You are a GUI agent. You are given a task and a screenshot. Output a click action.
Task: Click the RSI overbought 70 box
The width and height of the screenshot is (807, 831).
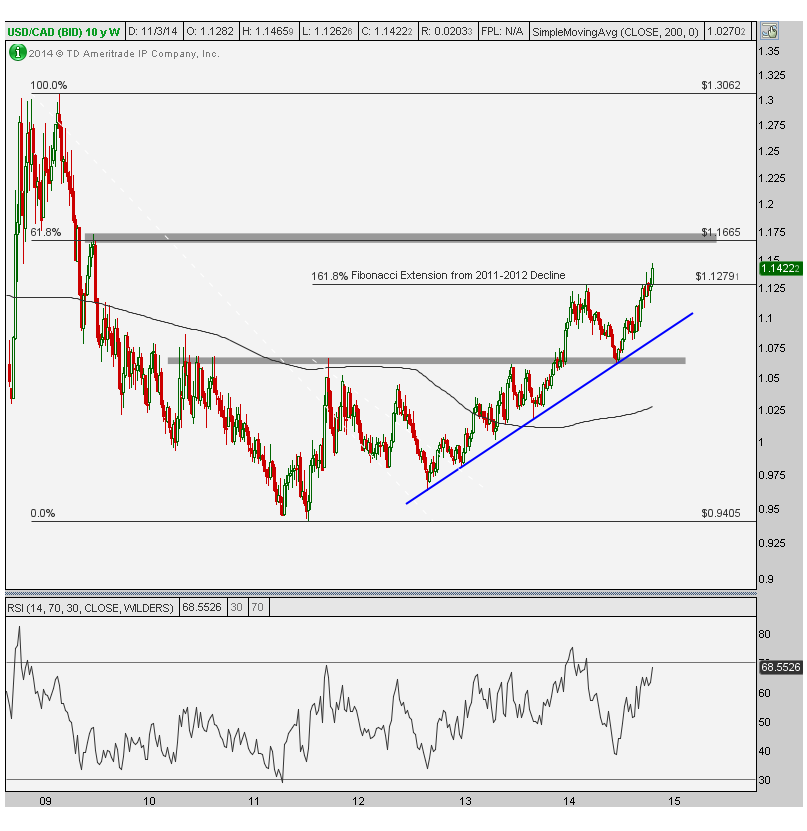[258, 607]
